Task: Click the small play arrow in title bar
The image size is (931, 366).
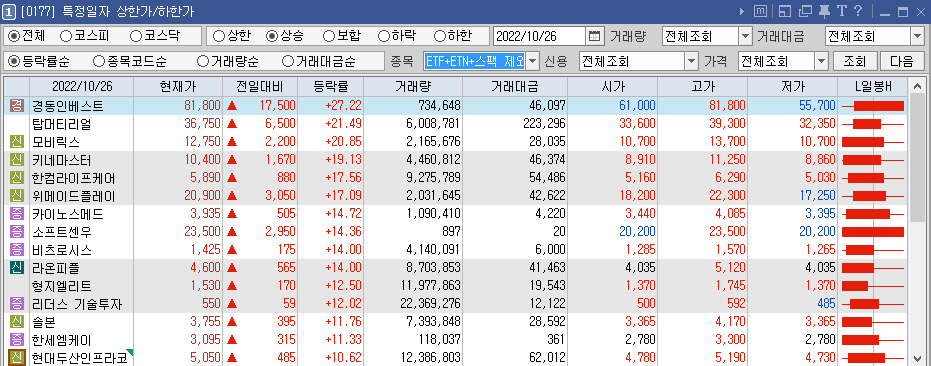Action: click(x=742, y=11)
